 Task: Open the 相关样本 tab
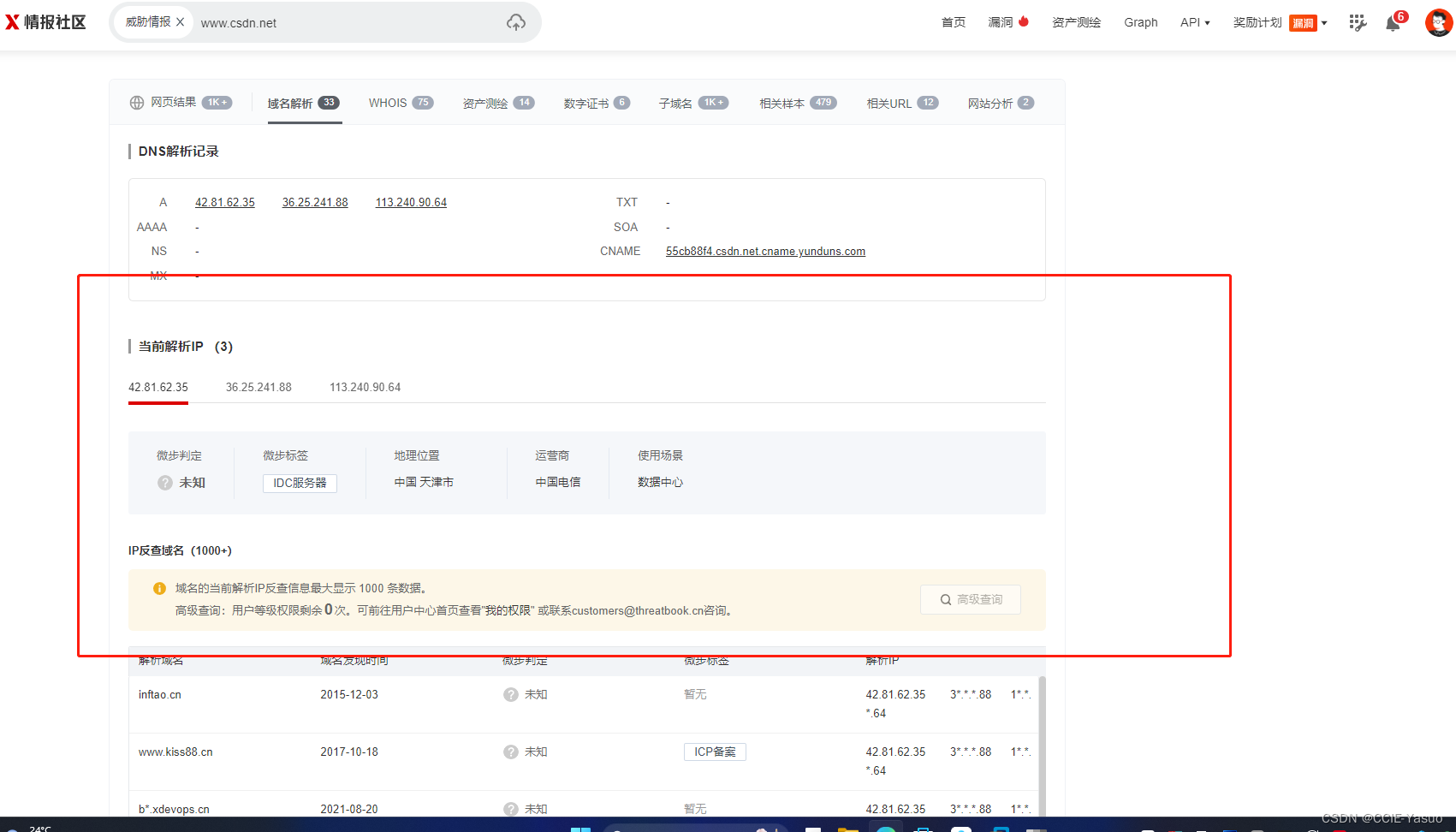(798, 104)
